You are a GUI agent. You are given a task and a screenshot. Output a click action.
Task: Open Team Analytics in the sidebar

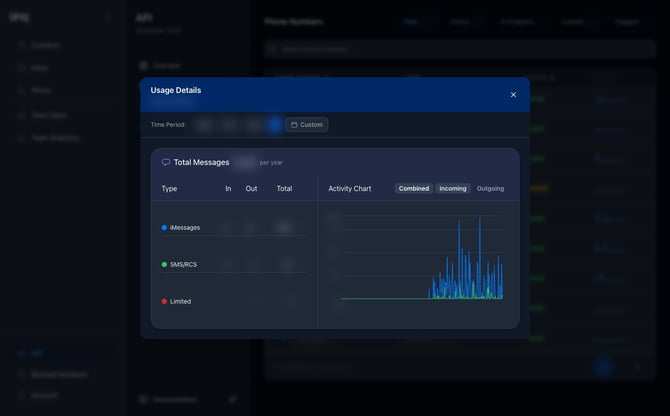point(54,137)
